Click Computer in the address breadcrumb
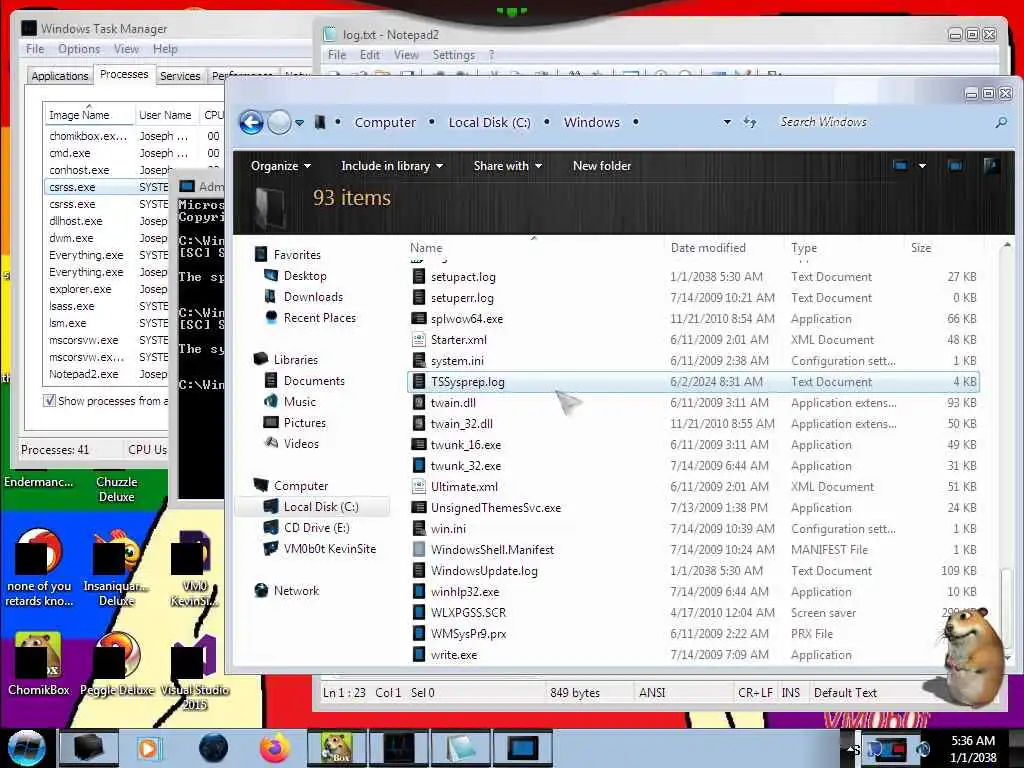This screenshot has width=1024, height=768. tap(385, 122)
